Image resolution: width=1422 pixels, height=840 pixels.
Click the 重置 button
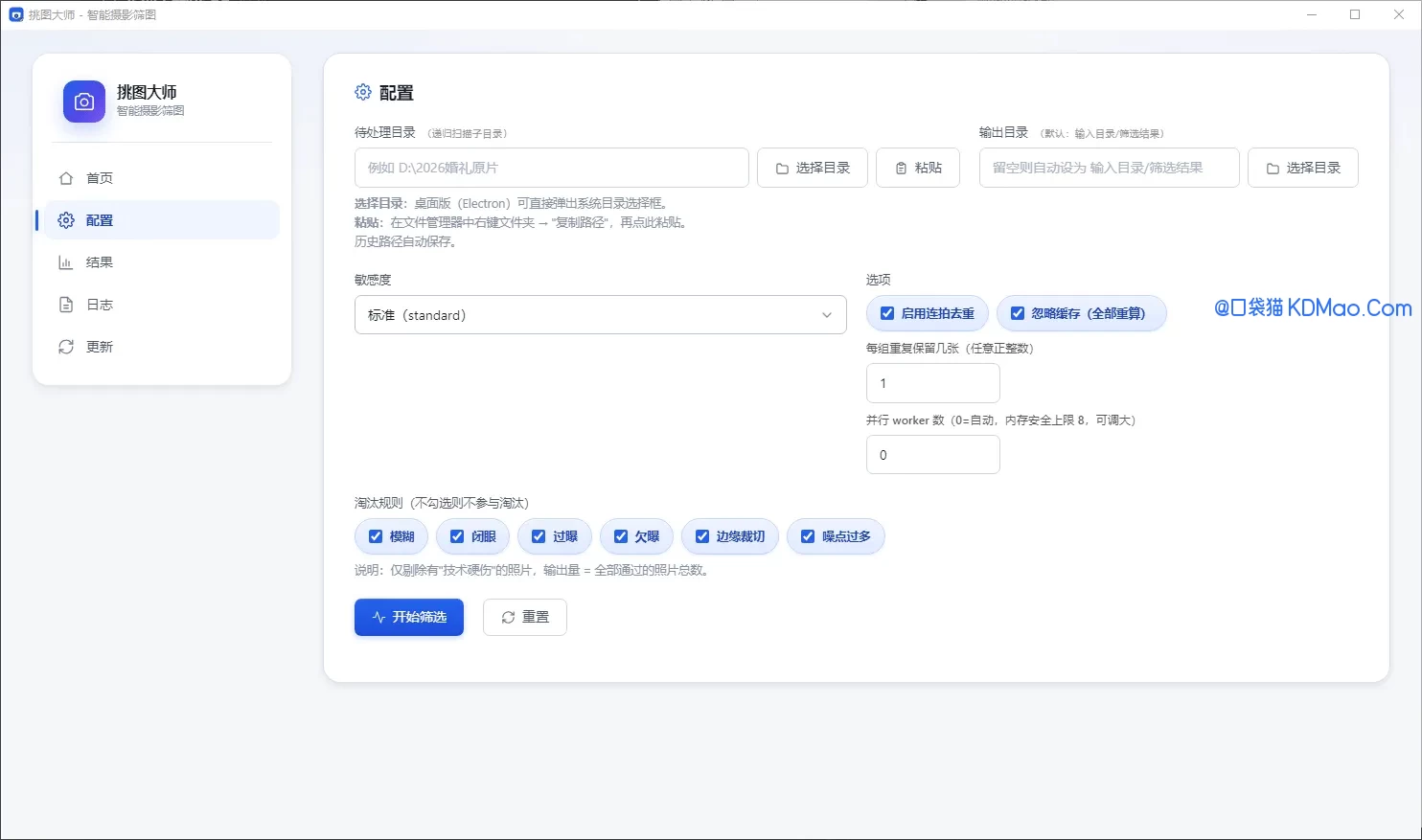point(525,617)
